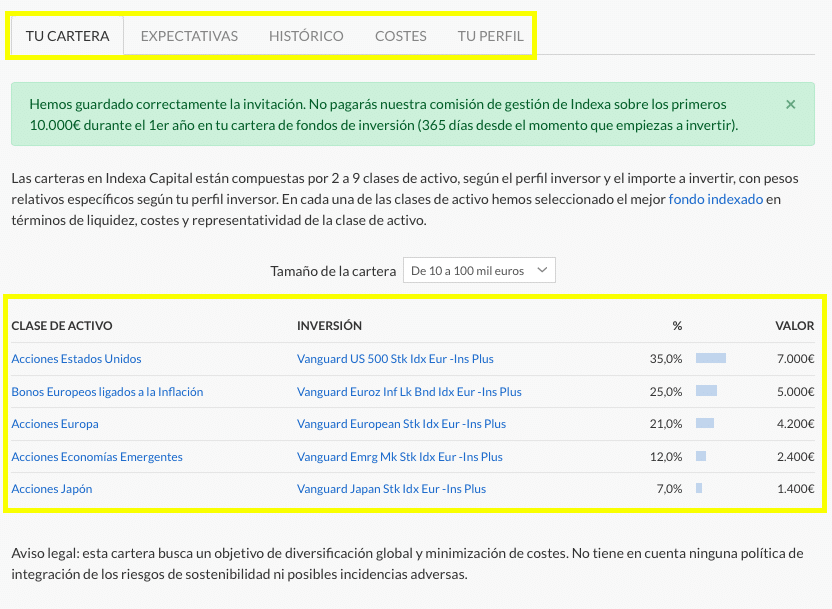Open Vanguard European Stk Idx fund link
Image resolution: width=832 pixels, height=609 pixels.
click(402, 424)
